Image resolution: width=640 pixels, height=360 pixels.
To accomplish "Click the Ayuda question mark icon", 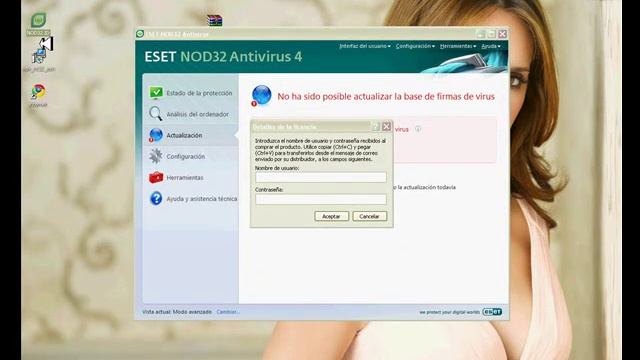I will click(156, 198).
